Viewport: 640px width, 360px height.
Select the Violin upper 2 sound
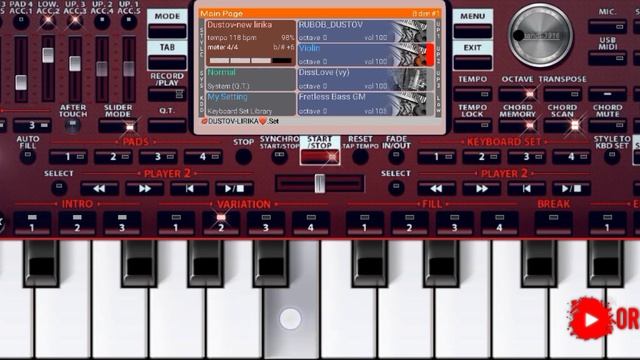365,55
